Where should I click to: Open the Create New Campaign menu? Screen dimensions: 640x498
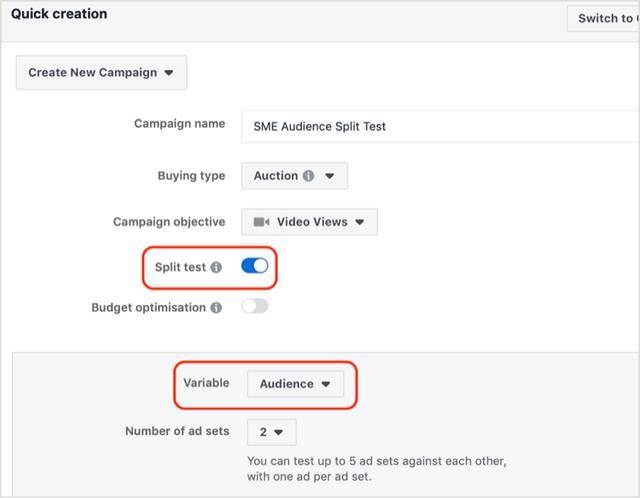click(101, 73)
